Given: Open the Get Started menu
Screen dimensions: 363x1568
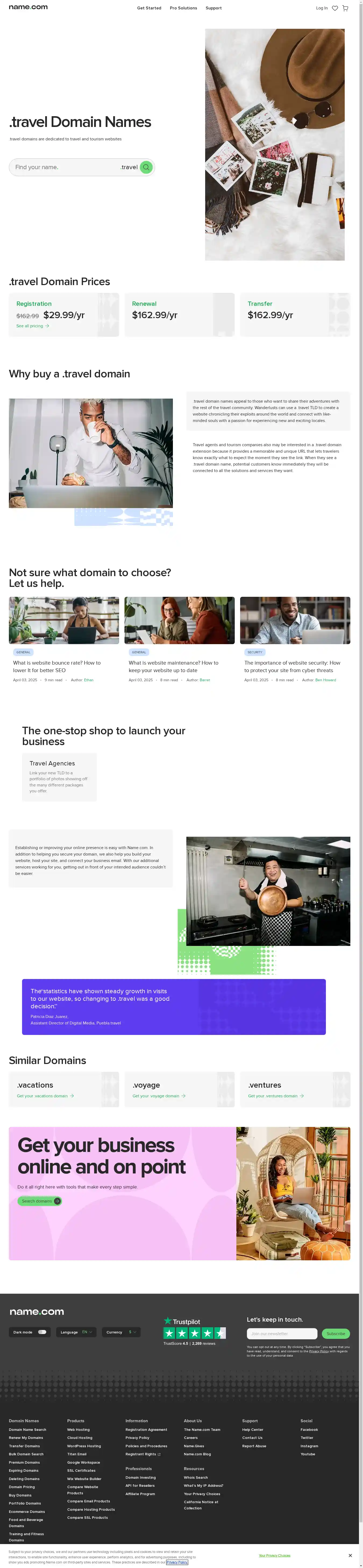Looking at the screenshot, I should [x=149, y=8].
